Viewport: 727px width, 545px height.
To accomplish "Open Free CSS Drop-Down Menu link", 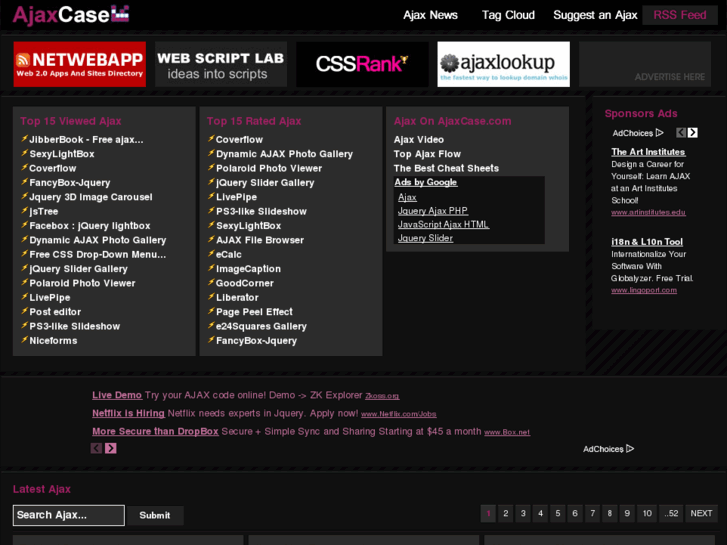I will pyautogui.click(x=97, y=255).
